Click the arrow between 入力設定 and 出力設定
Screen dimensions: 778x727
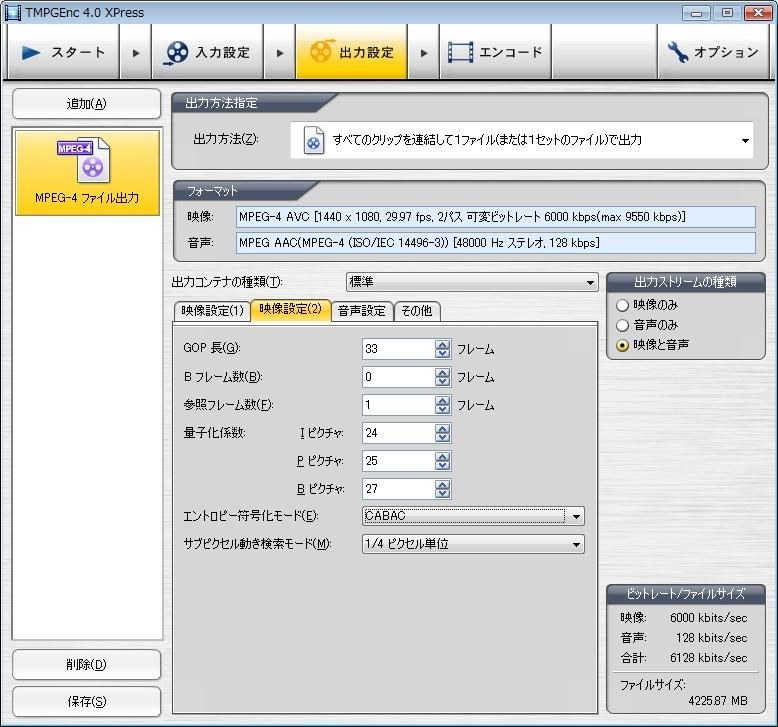(280, 53)
